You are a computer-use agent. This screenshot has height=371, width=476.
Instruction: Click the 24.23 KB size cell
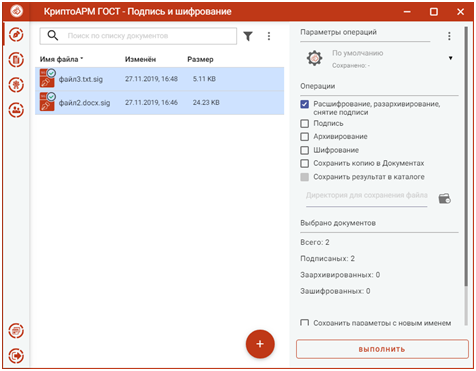pos(206,102)
